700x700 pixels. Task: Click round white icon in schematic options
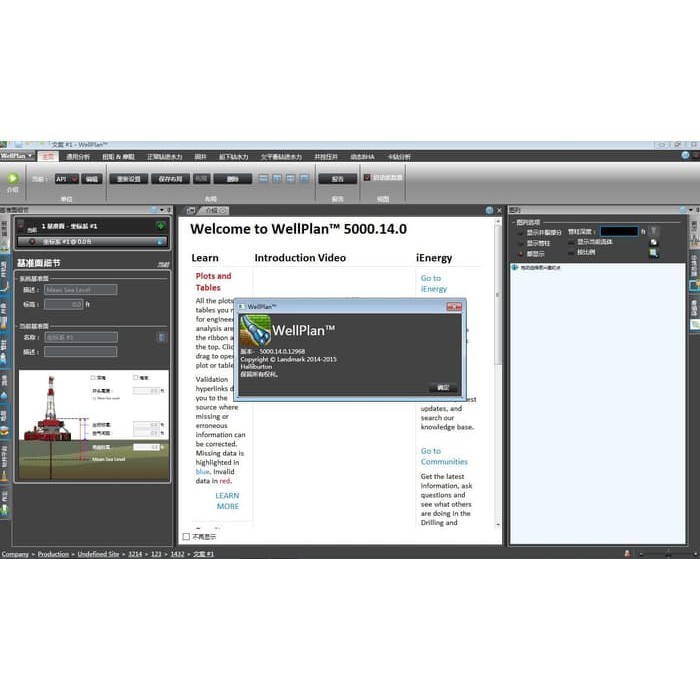[654, 242]
